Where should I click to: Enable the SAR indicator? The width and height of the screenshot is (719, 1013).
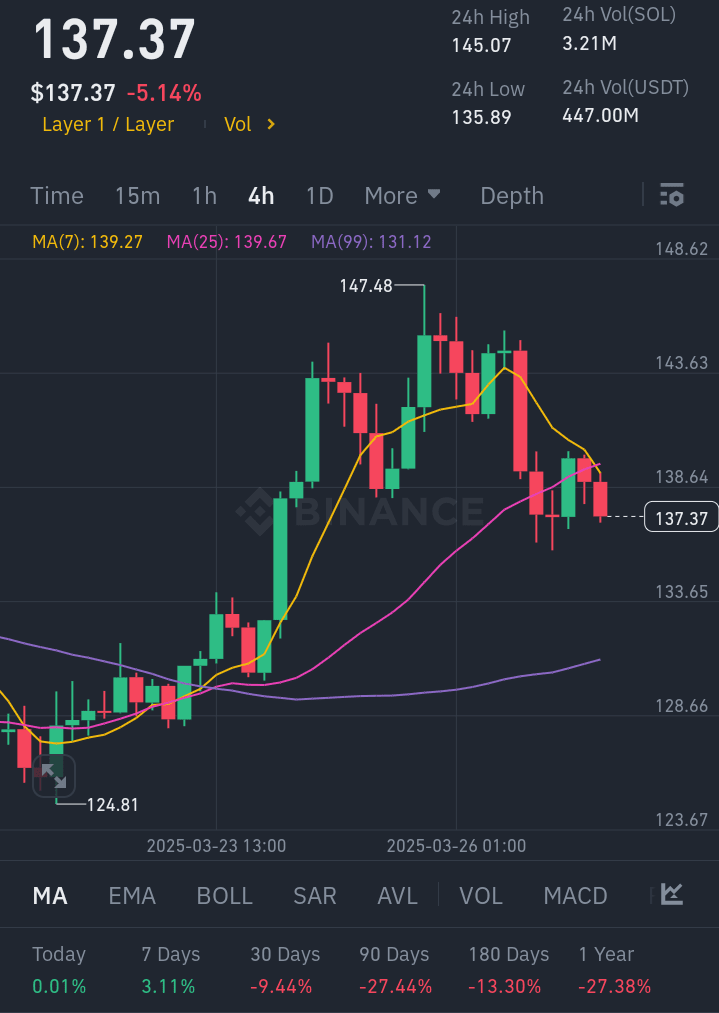(x=314, y=895)
